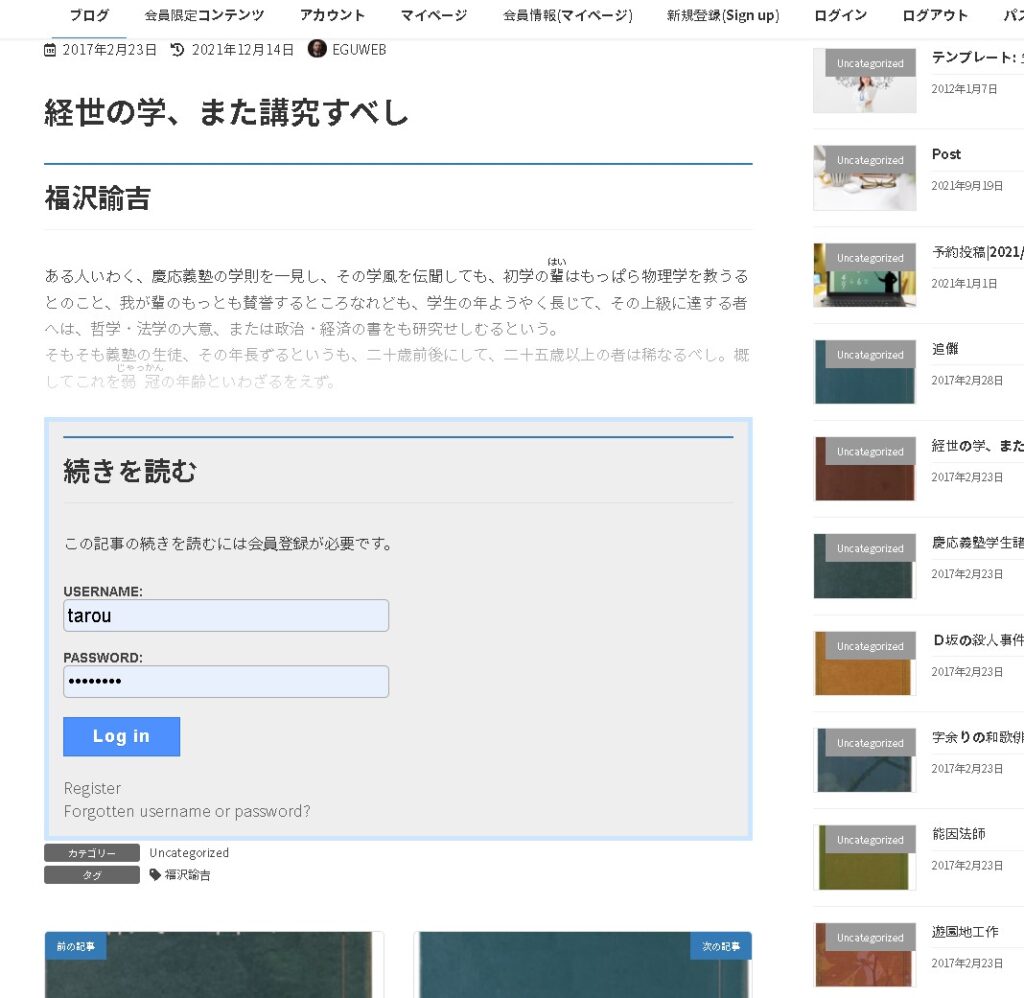Click the PASSWORD input field
This screenshot has height=998, width=1024.
pos(226,682)
